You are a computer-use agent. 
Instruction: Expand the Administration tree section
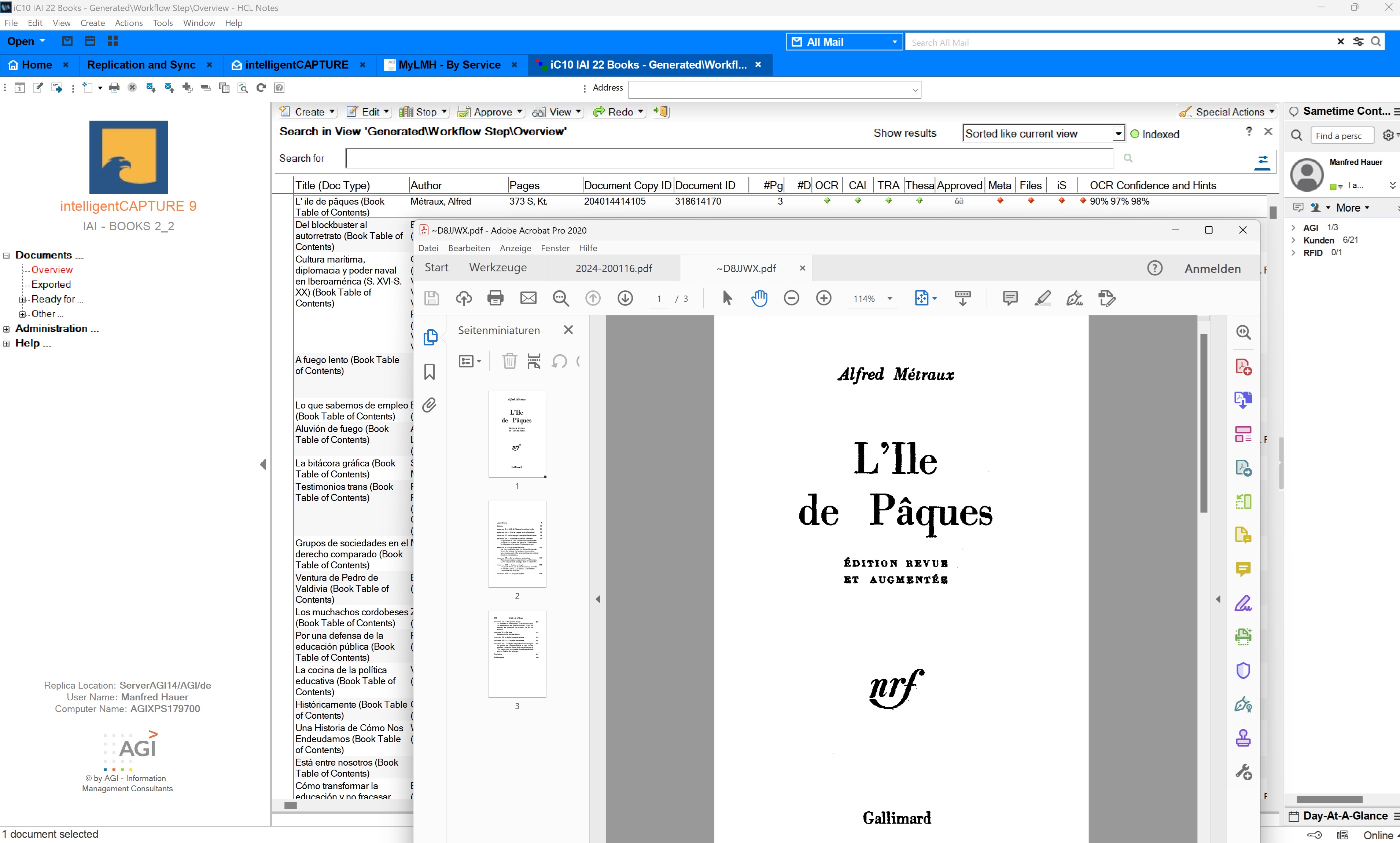pyautogui.click(x=6, y=329)
